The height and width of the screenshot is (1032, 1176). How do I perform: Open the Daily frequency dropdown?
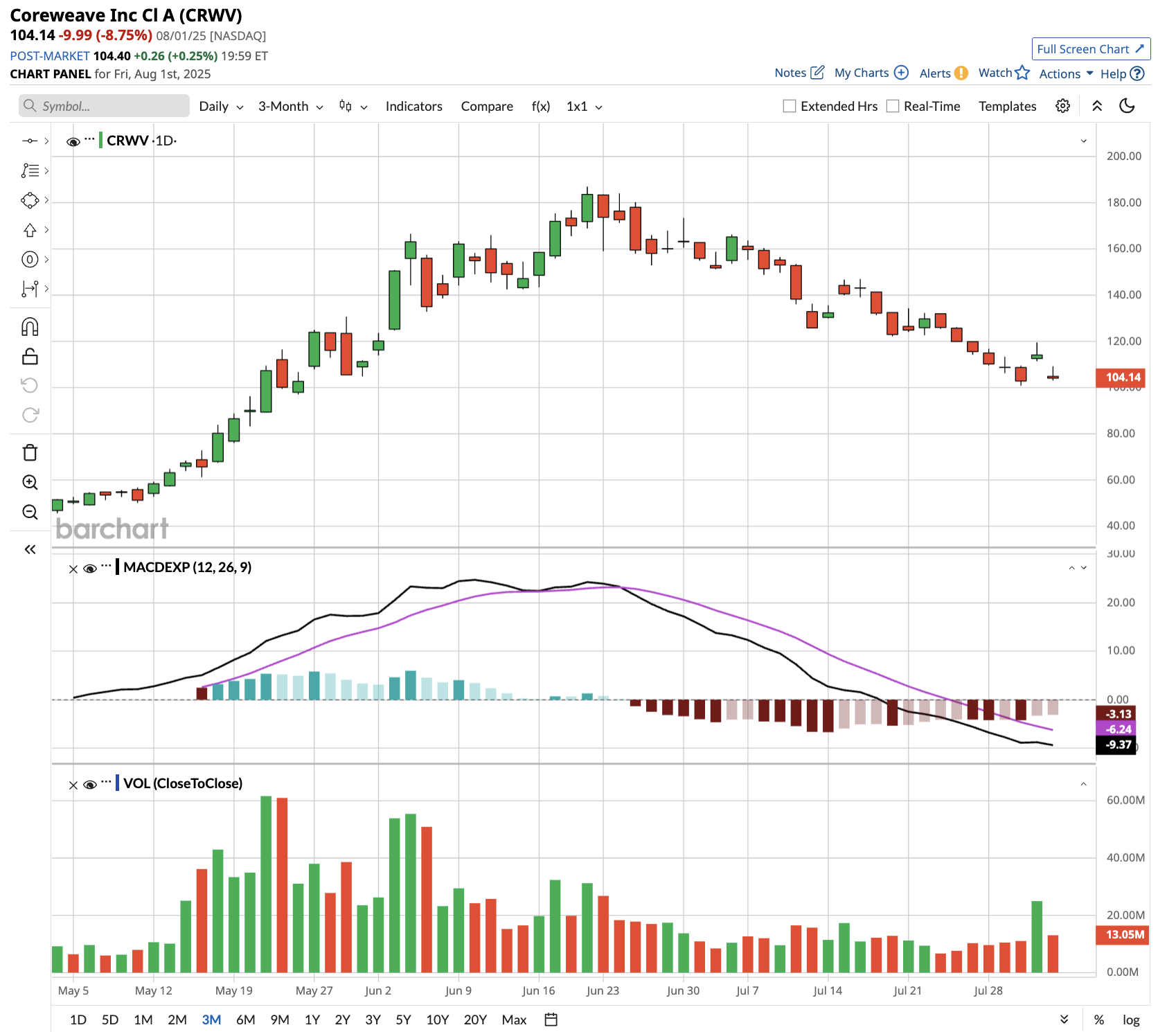click(221, 106)
